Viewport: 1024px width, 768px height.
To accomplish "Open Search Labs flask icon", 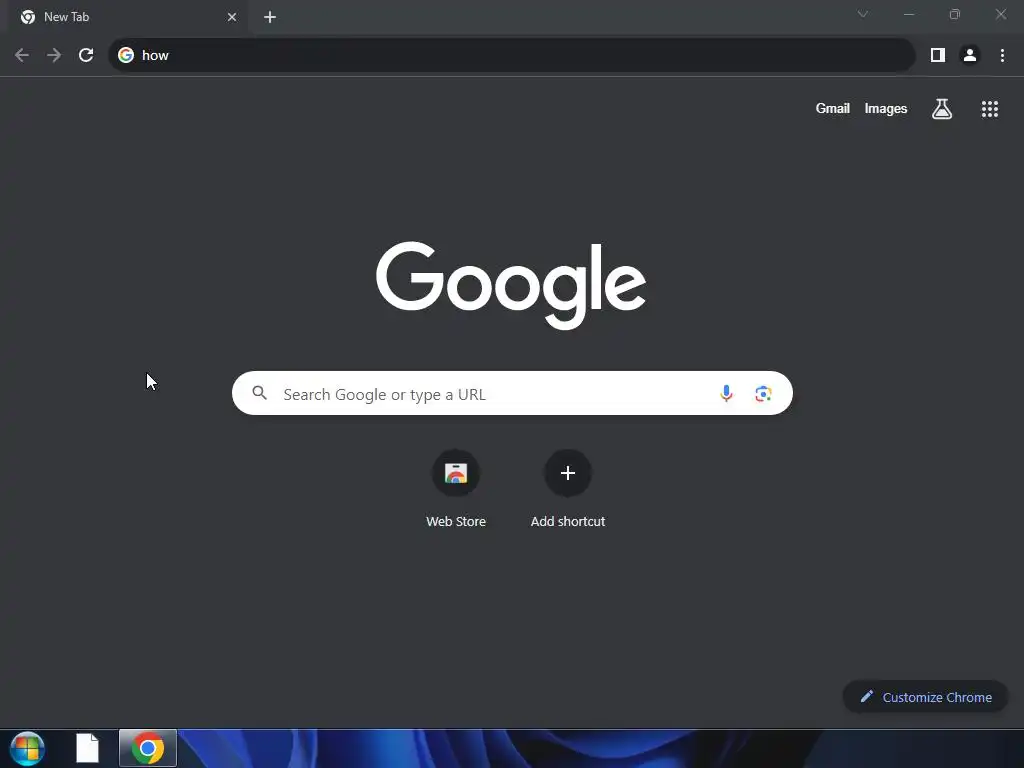I will (942, 109).
